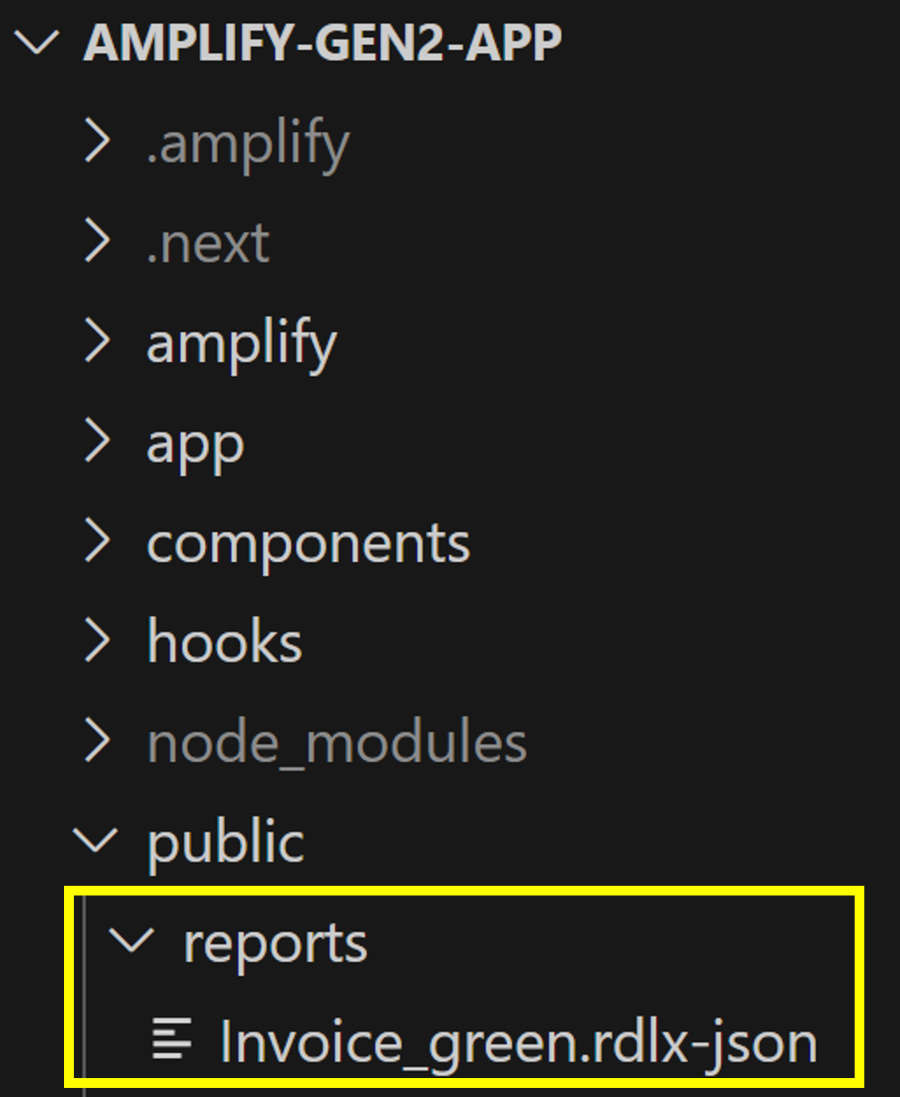Collapse the reports folder chevron
The height and width of the screenshot is (1097, 900).
[132, 941]
